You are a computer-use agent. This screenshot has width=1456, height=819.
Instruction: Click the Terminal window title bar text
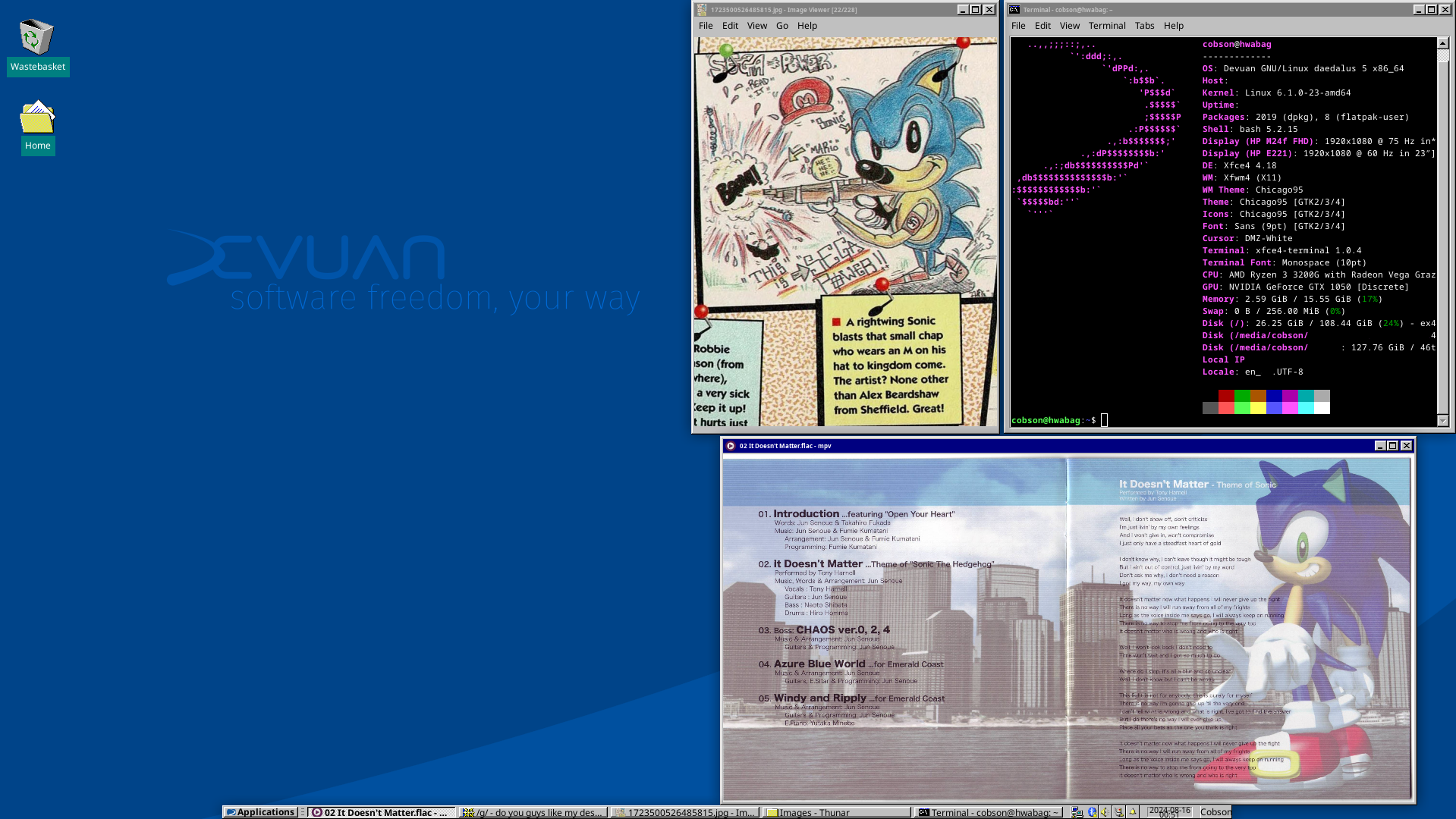coord(1068,10)
